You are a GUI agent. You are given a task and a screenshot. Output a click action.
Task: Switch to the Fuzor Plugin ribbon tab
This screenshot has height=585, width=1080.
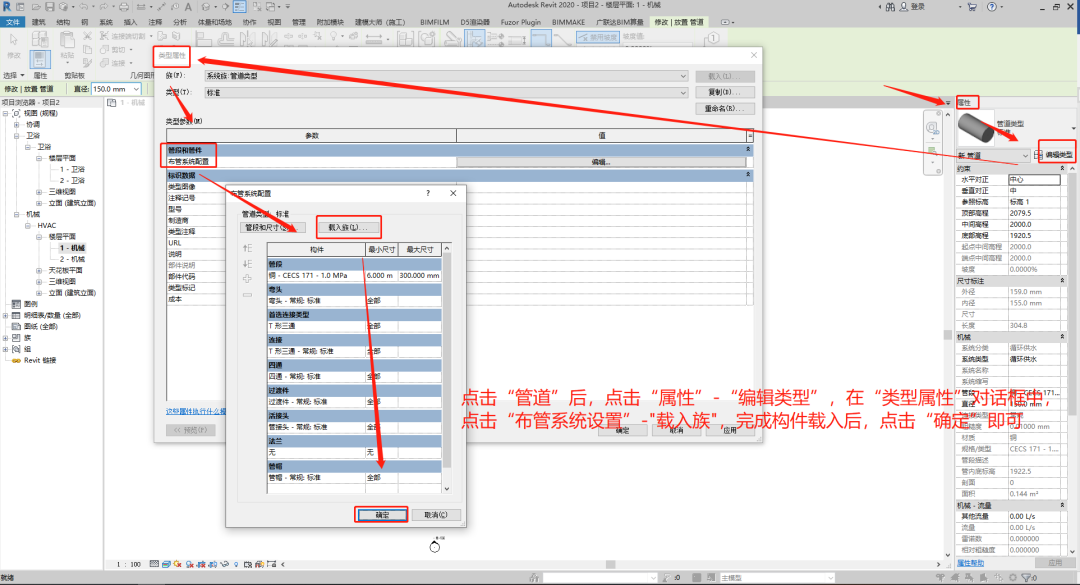(521, 22)
